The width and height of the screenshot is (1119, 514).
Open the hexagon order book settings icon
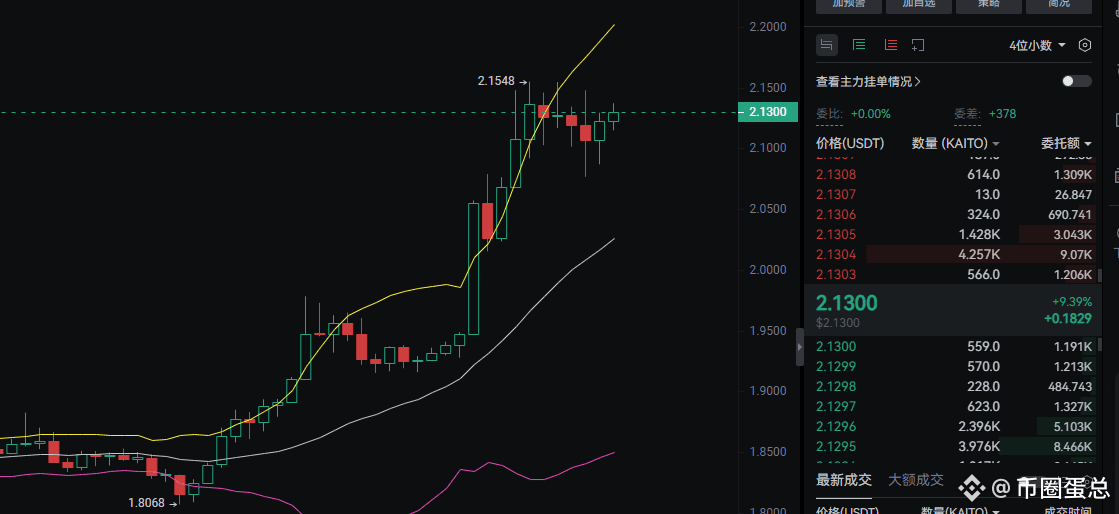coord(1085,45)
